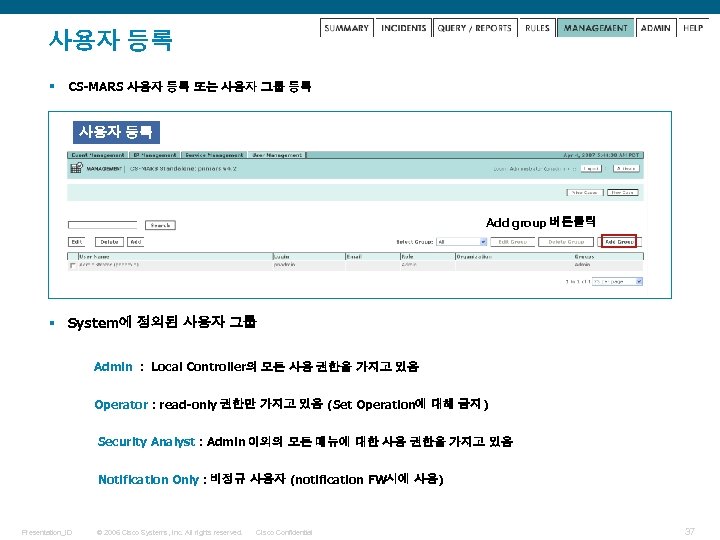Viewport: 720px width, 540px height.
Task: Open the INCIDENTS tab
Action: click(403, 28)
